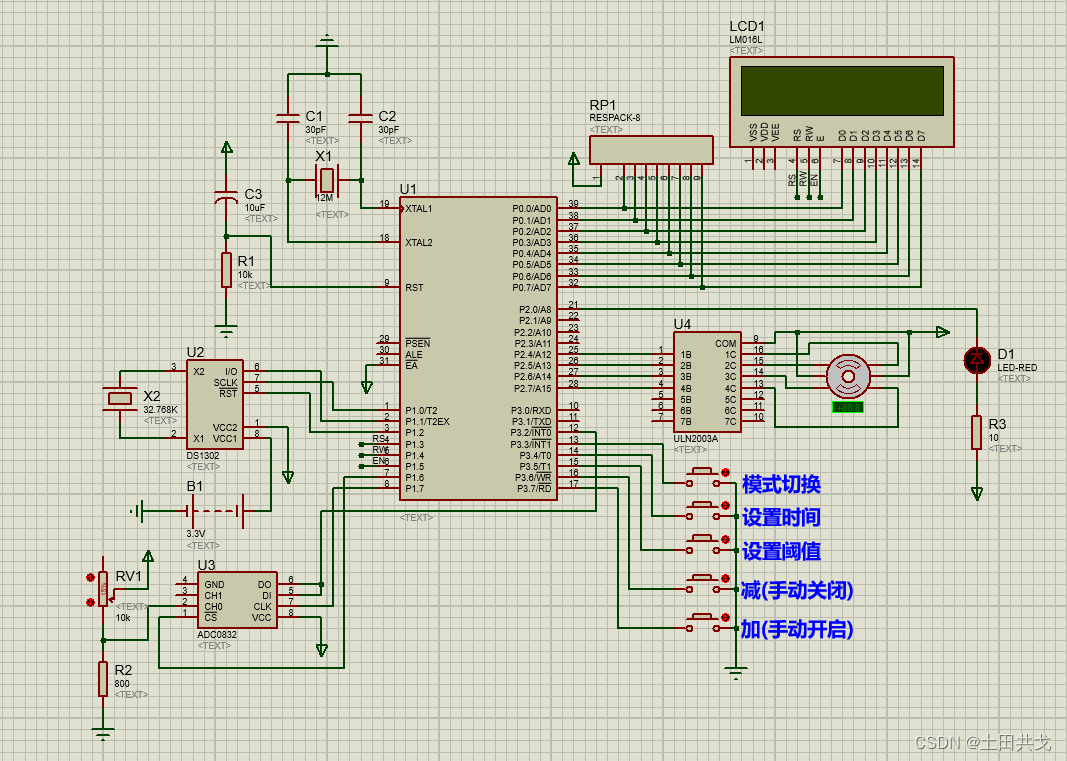Click the power arrow terminal above C3
This screenshot has height=761, width=1067.
point(227,147)
